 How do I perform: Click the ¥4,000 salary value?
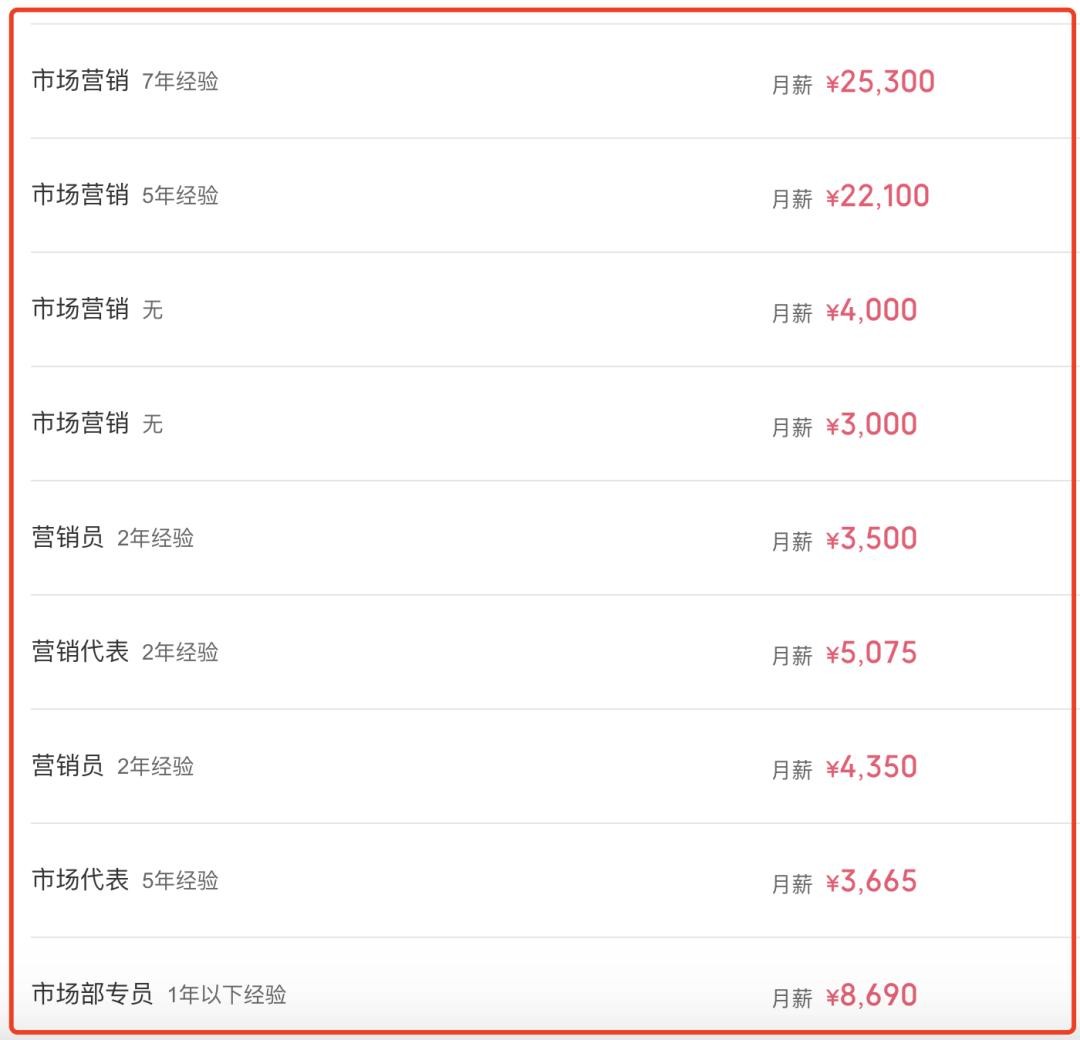click(871, 310)
